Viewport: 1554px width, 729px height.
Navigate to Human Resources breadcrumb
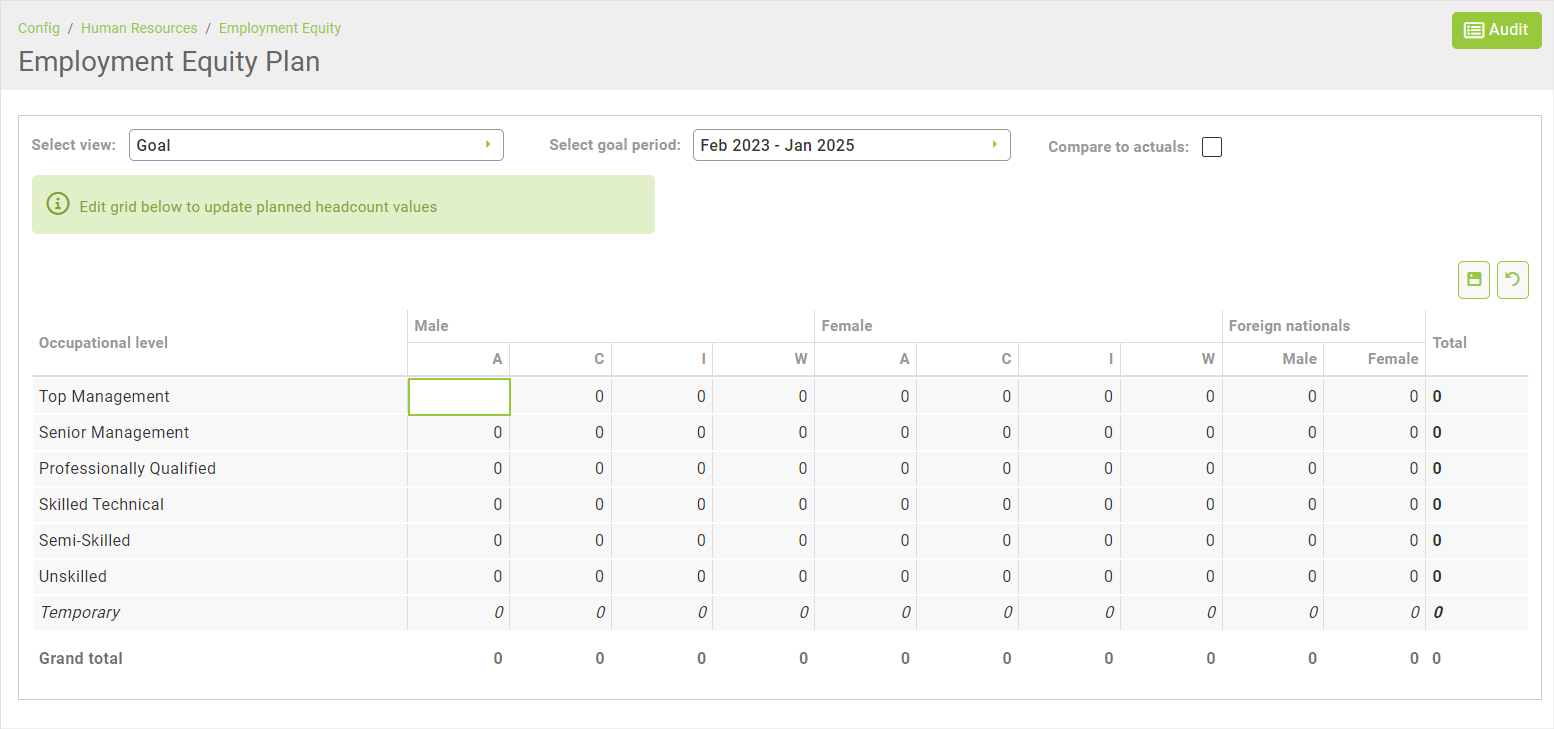(139, 28)
